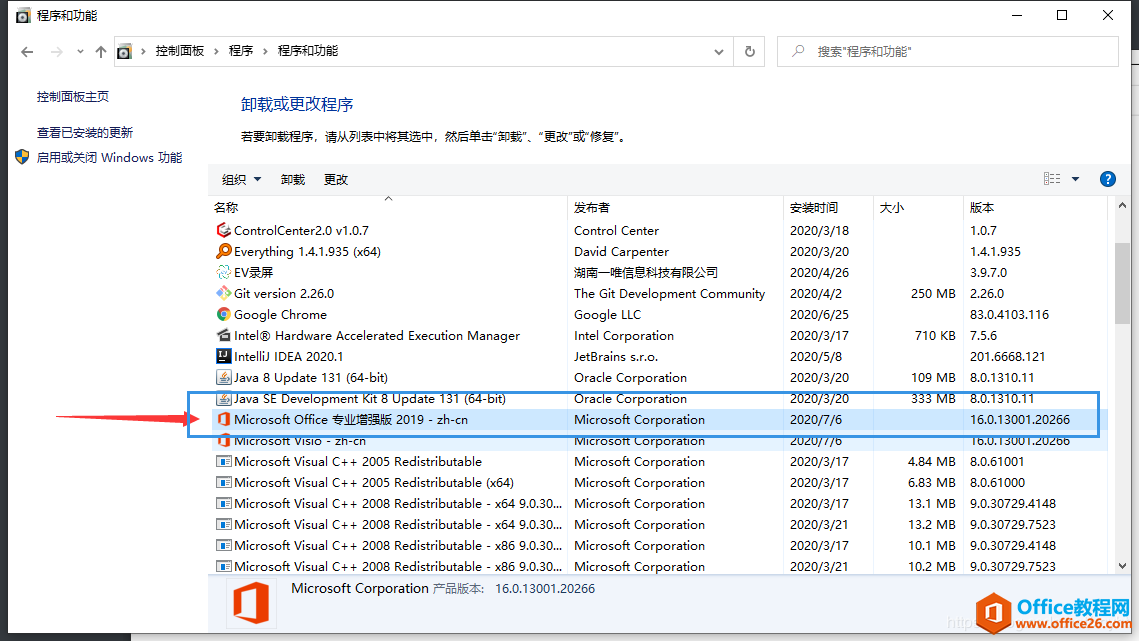Open help with the blue question mark
The width and height of the screenshot is (1139, 641).
(1108, 180)
